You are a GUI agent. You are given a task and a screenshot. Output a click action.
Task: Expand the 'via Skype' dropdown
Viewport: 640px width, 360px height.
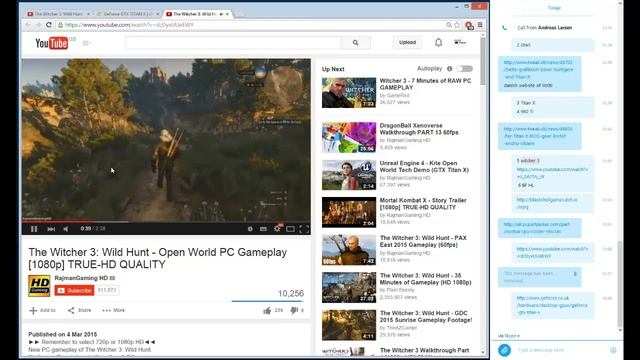509,336
